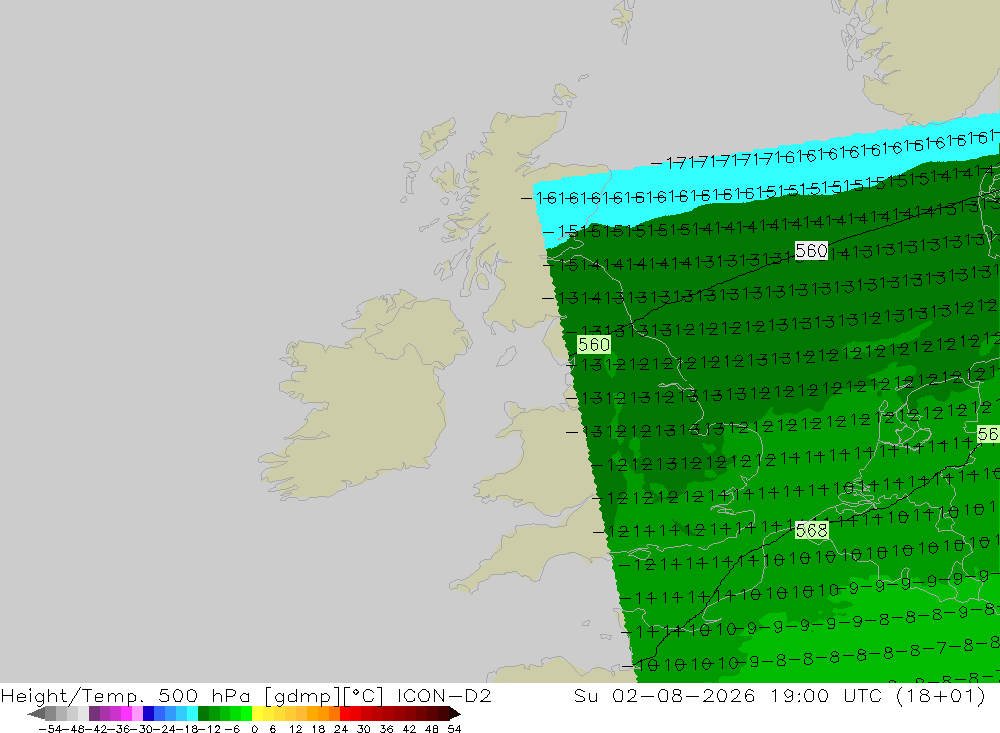Click the '54' legend scale value
Viewport: 1000px width, 733px height.
[454, 729]
